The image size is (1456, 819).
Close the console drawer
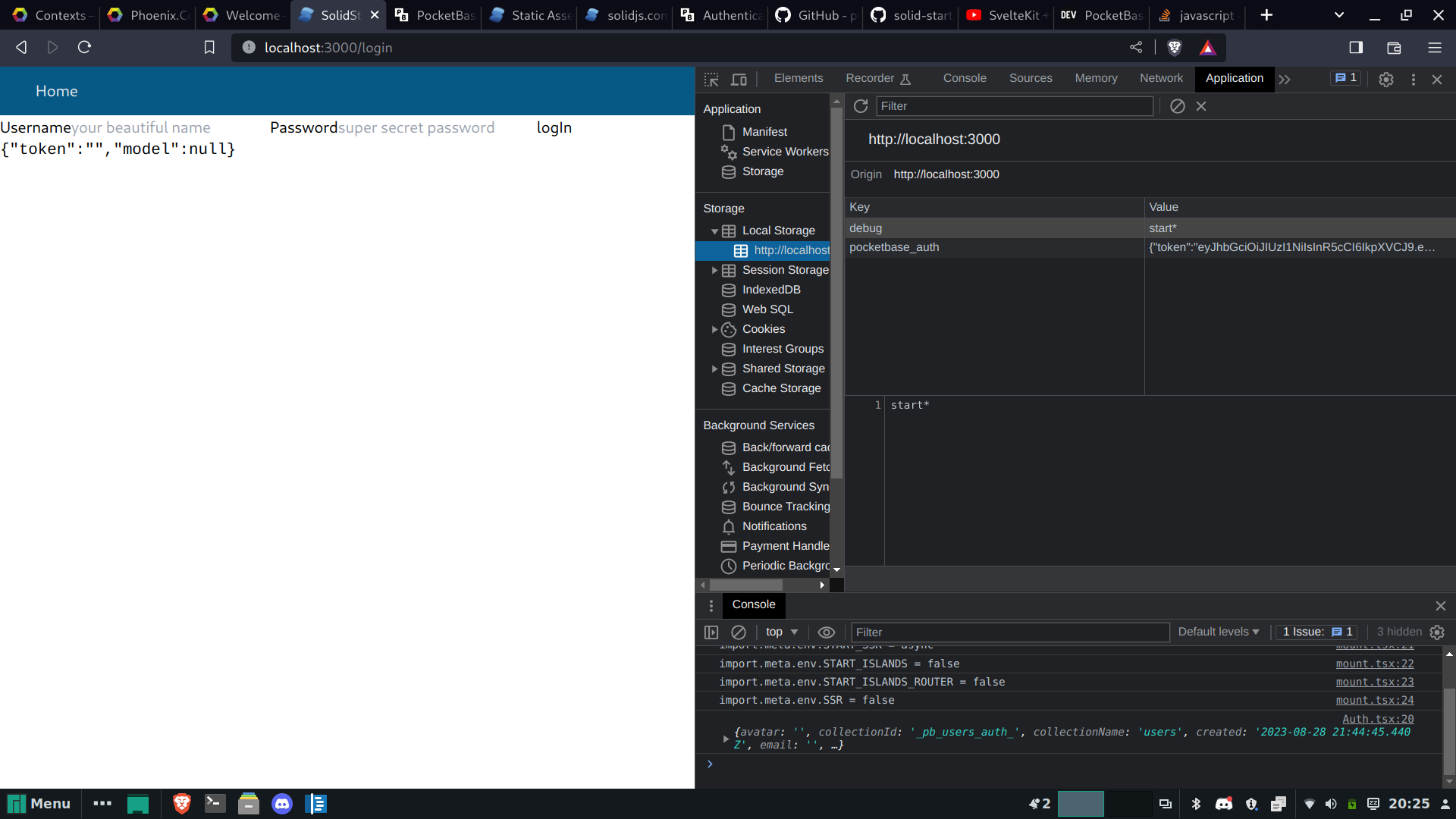click(1441, 605)
